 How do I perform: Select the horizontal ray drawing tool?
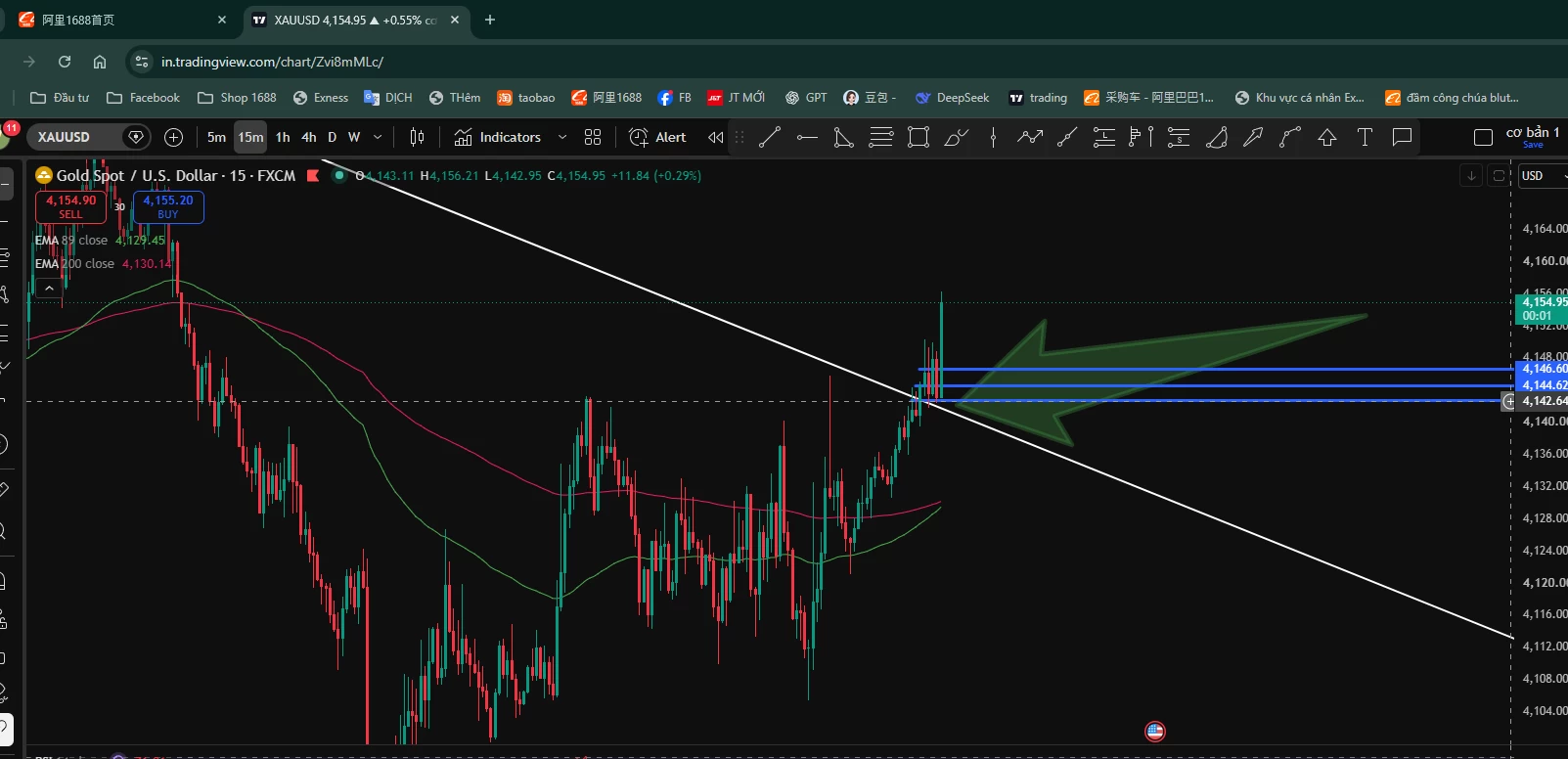tap(807, 138)
